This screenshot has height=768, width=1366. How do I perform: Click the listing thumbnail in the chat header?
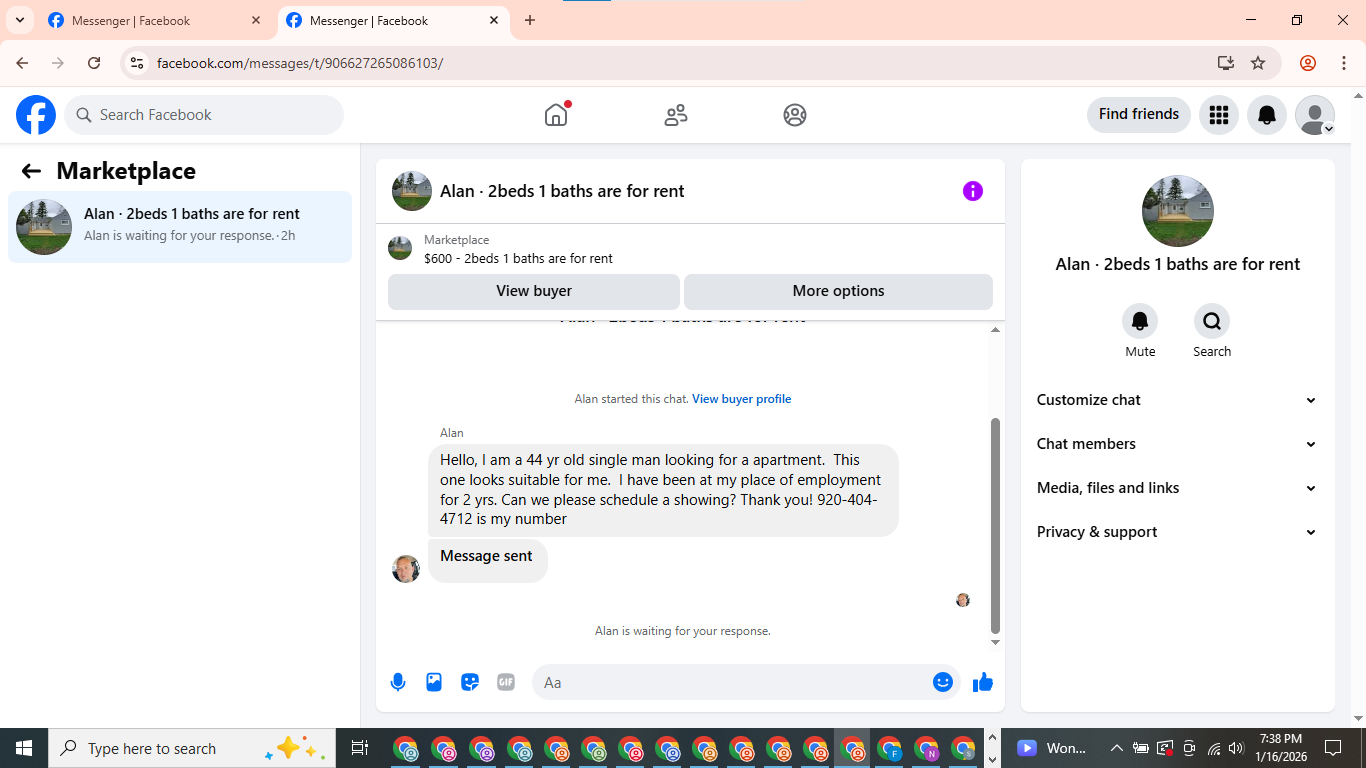412,191
